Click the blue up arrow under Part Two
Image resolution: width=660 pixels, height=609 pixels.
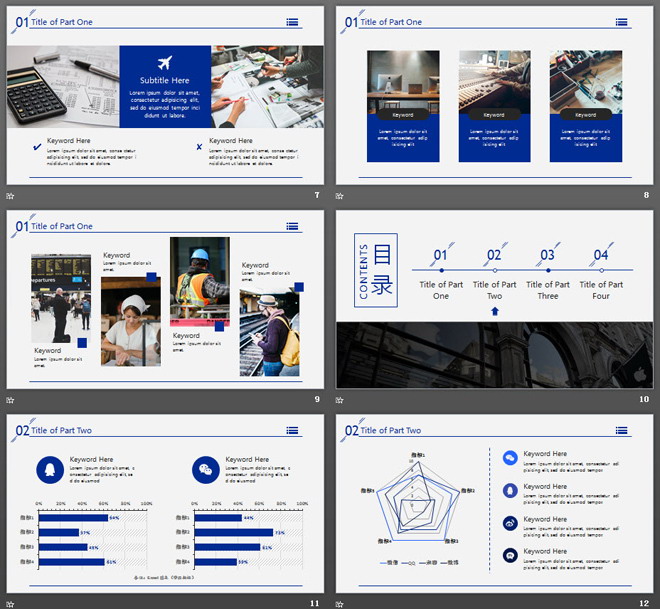tap(494, 311)
